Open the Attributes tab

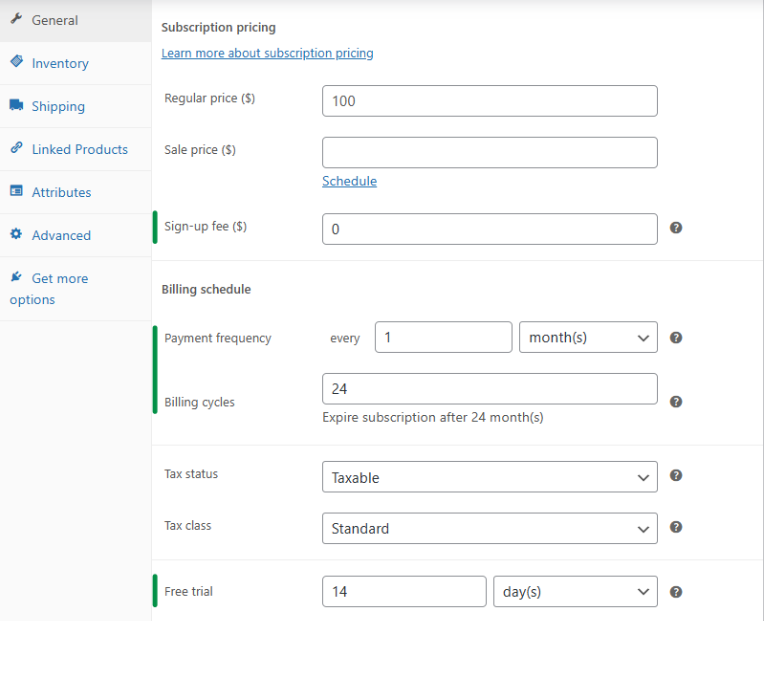tap(76, 192)
